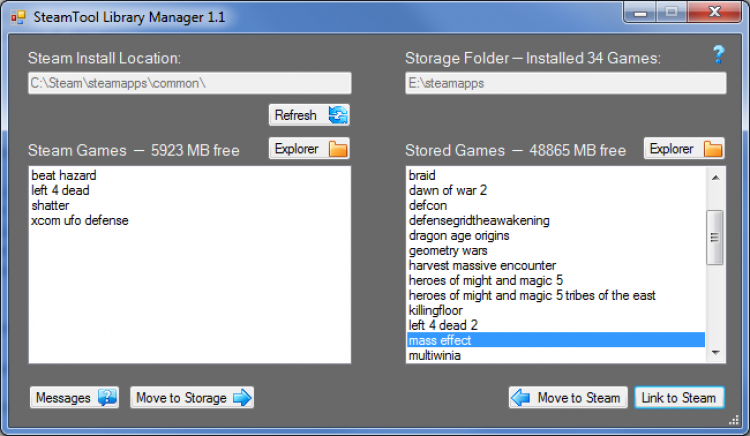Click Link to Steam button
Image resolution: width=750 pixels, height=436 pixels.
click(x=679, y=397)
